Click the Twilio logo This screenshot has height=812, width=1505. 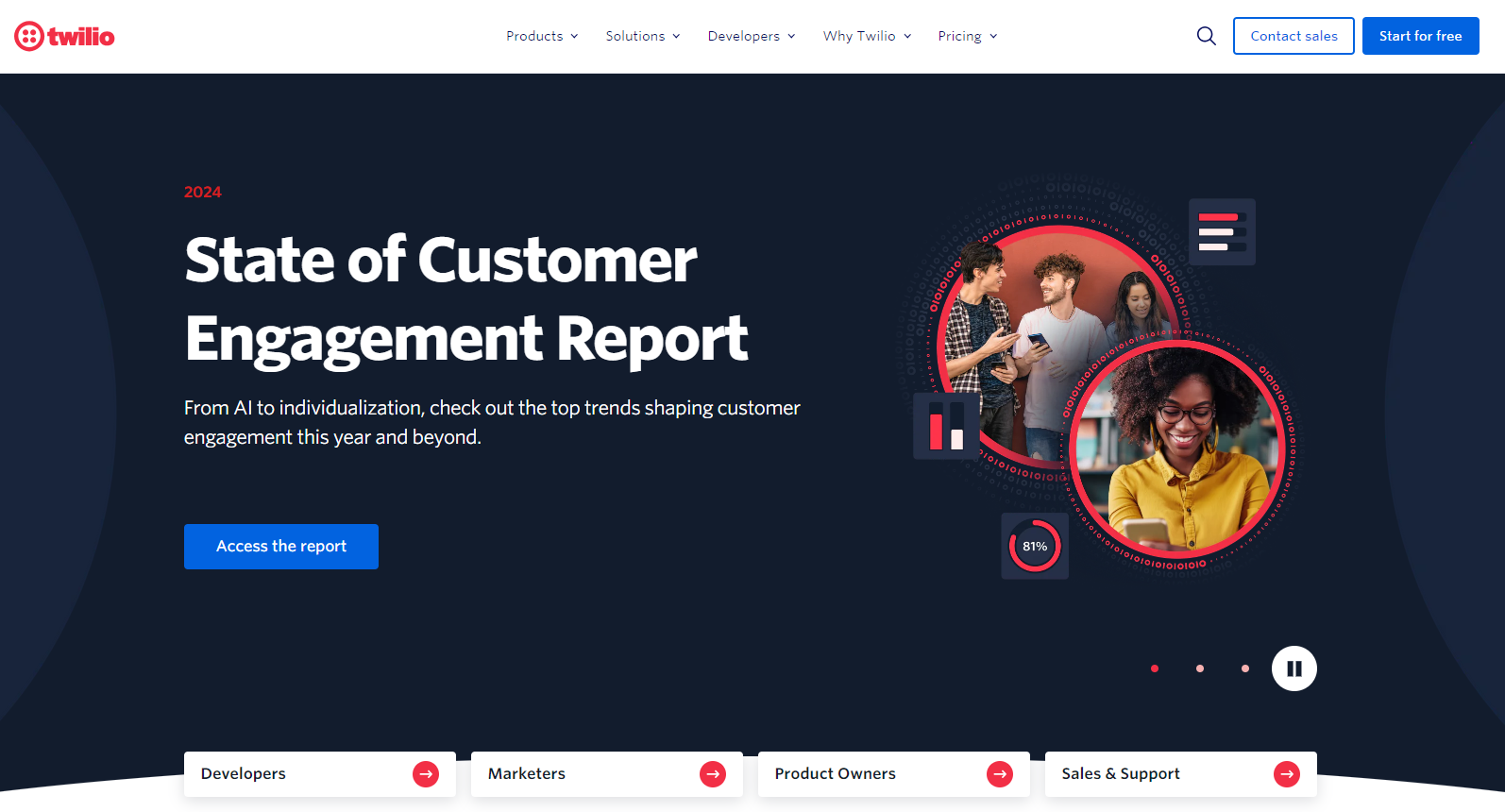[64, 36]
